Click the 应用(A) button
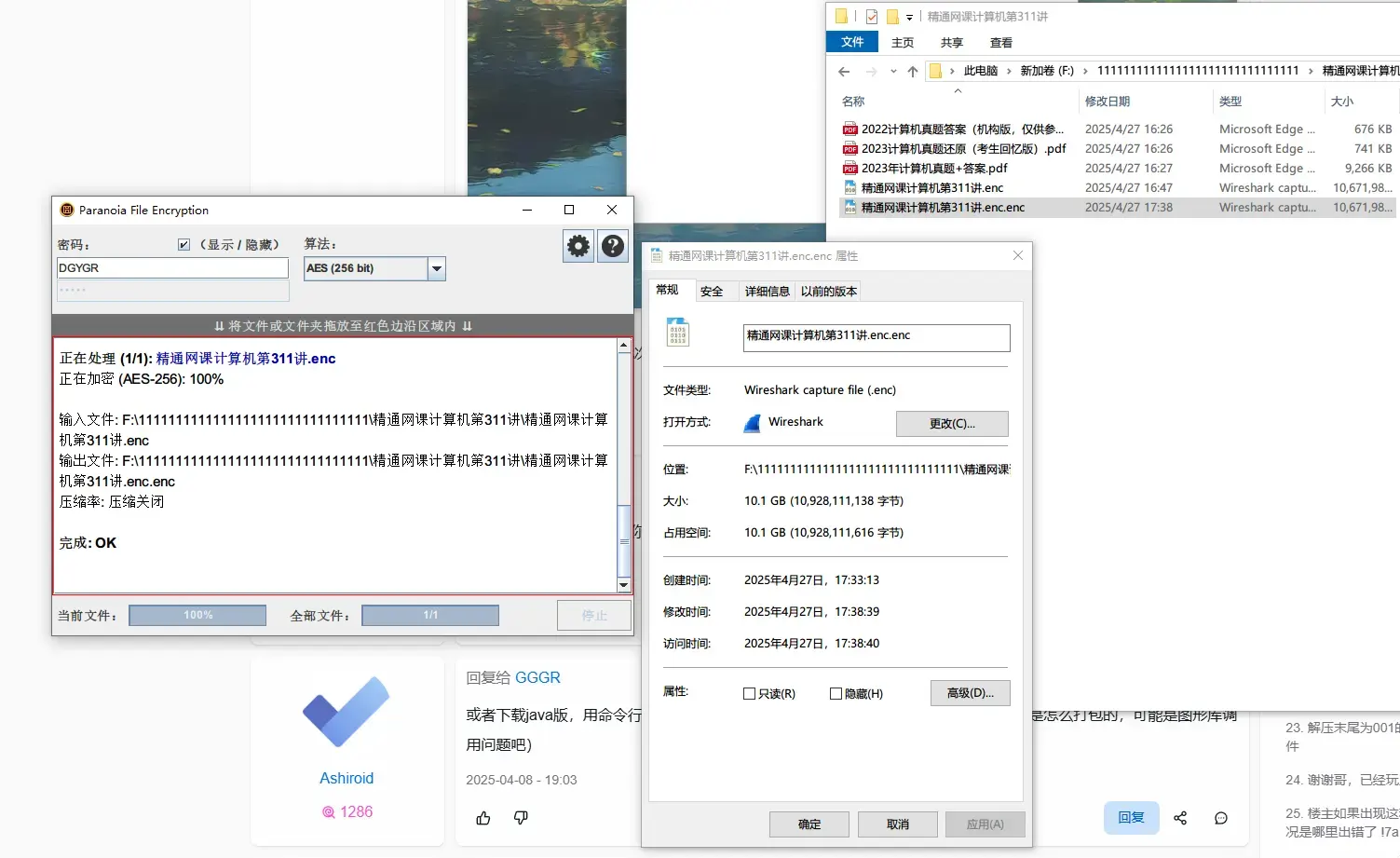The image size is (1400, 858). click(x=985, y=824)
